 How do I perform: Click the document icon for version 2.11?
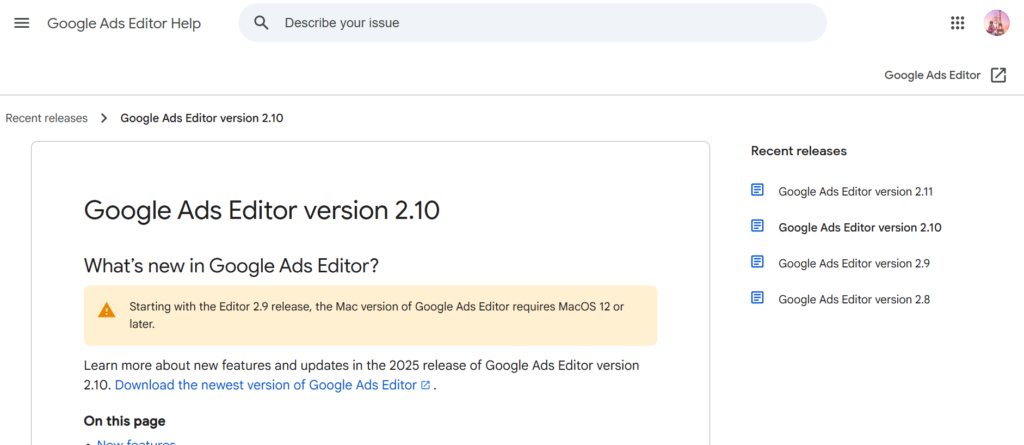click(757, 190)
